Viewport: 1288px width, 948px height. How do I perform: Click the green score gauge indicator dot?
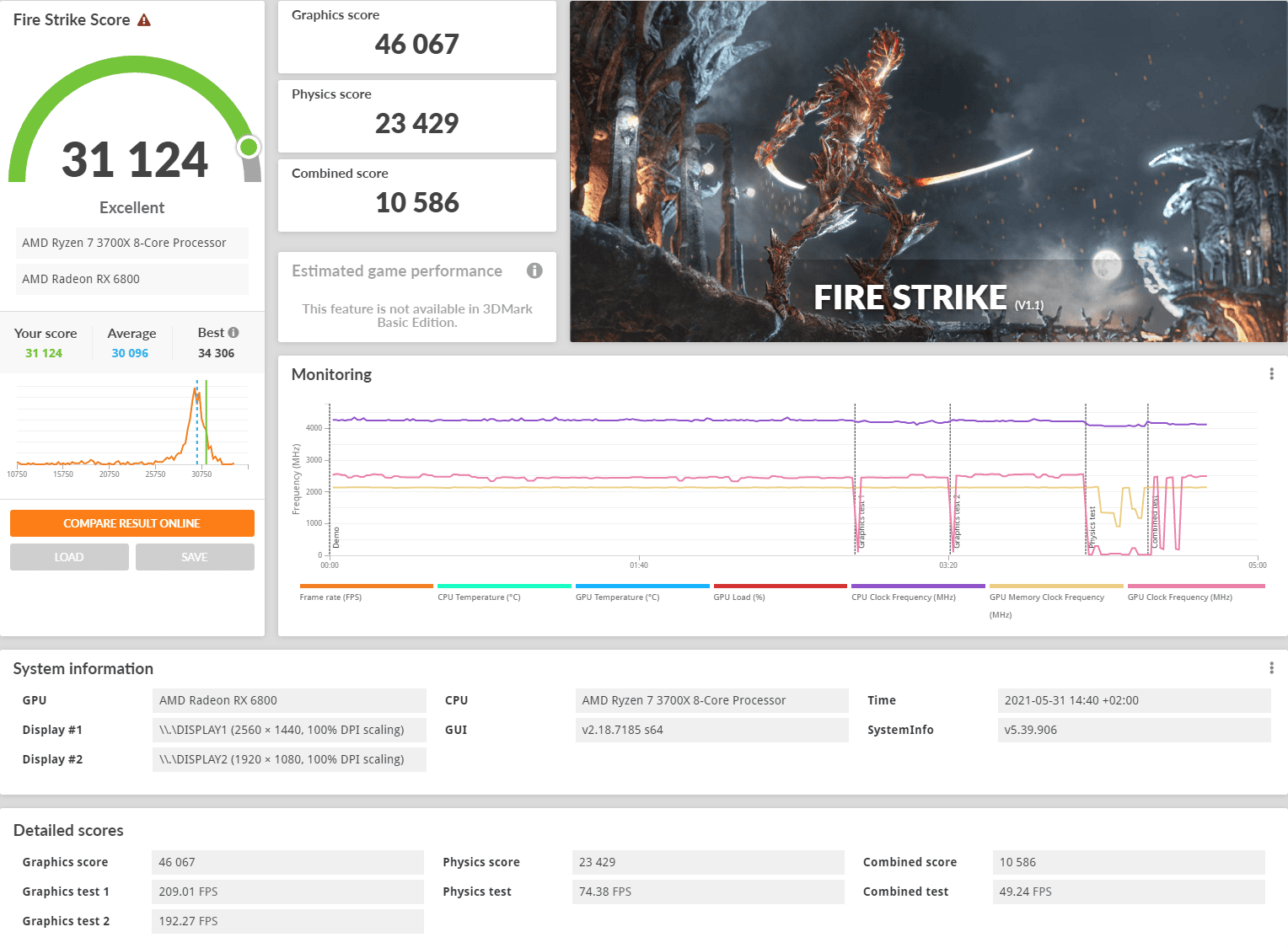pos(248,147)
